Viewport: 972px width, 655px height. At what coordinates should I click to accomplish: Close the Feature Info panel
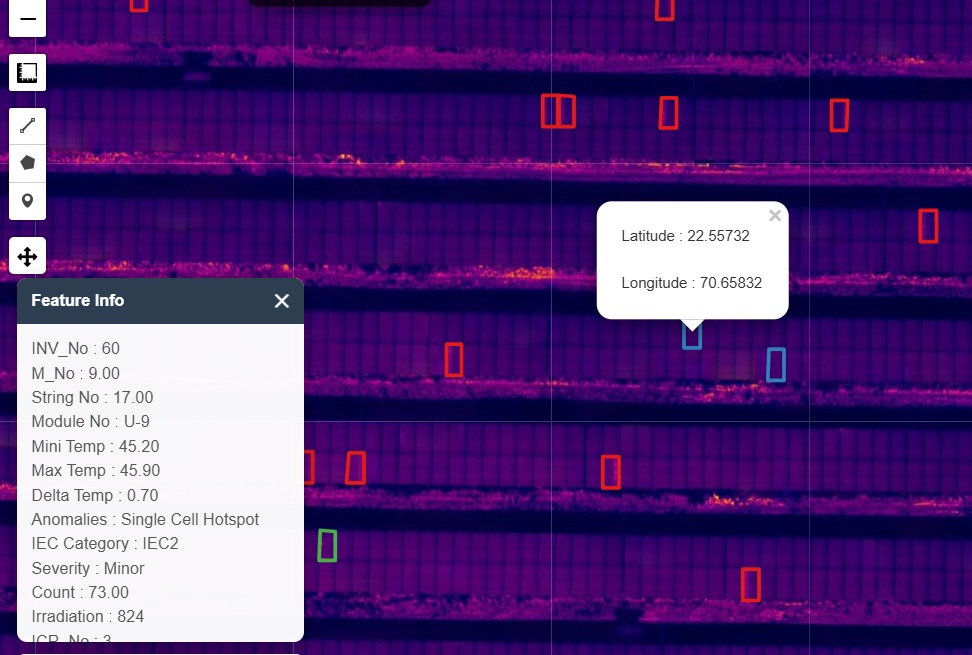click(x=281, y=300)
